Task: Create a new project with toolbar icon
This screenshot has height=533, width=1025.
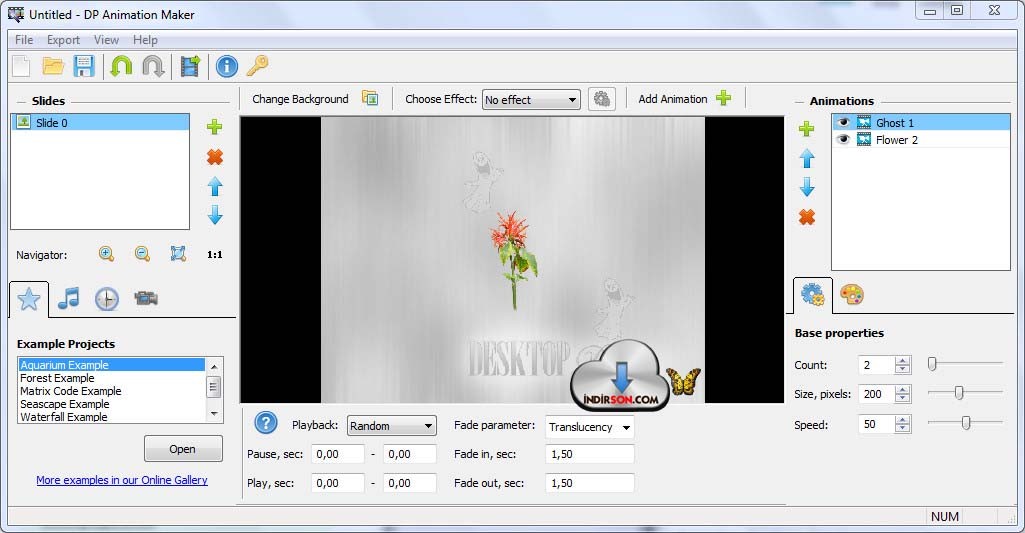Action: coord(22,66)
